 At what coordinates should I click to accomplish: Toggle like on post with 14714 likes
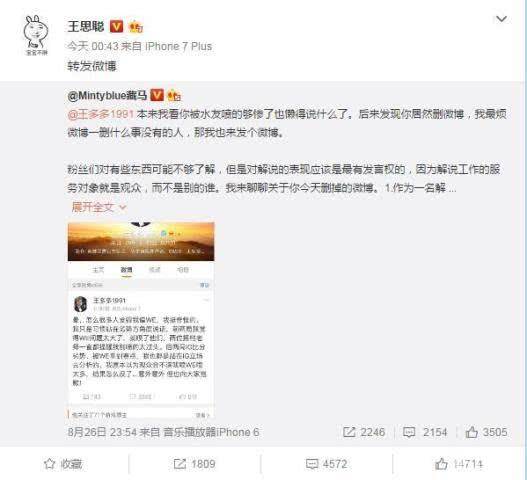click(x=459, y=464)
